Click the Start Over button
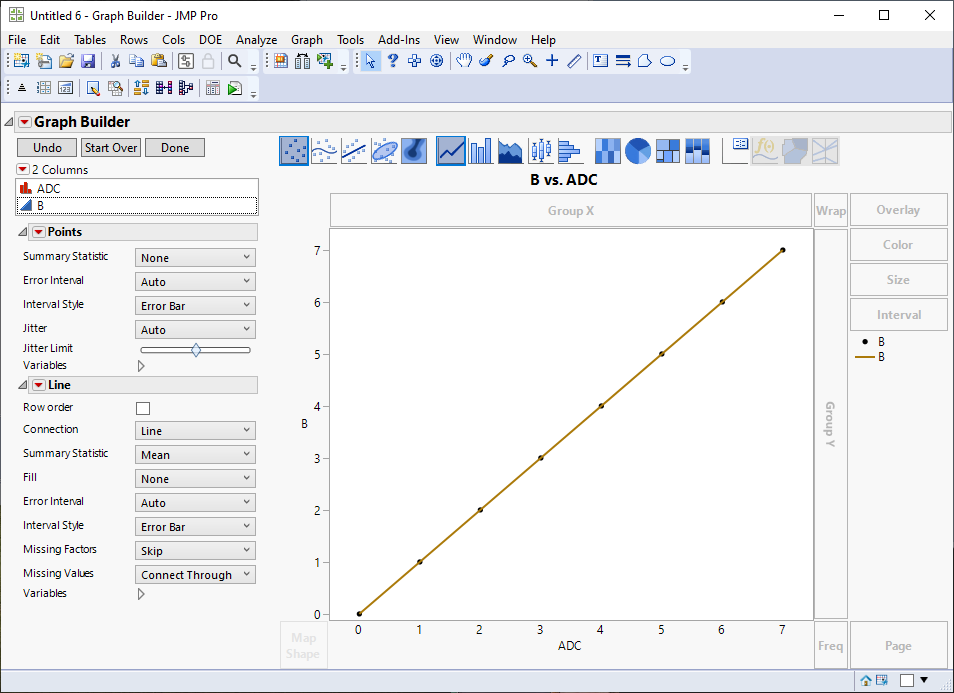The image size is (954, 693). (110, 147)
